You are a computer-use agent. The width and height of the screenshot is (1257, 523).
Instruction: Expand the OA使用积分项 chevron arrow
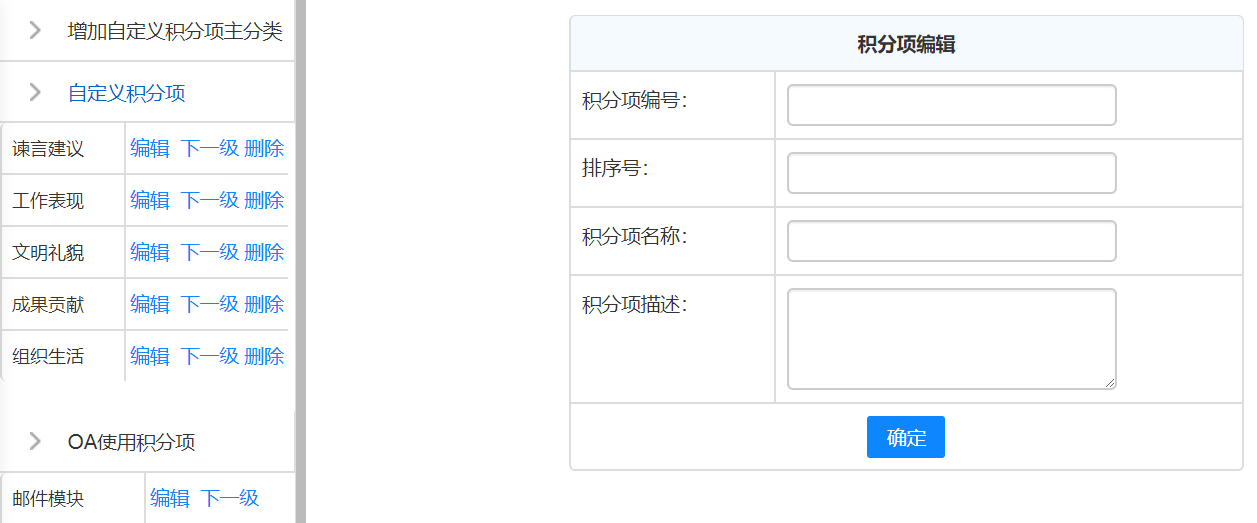coord(36,441)
